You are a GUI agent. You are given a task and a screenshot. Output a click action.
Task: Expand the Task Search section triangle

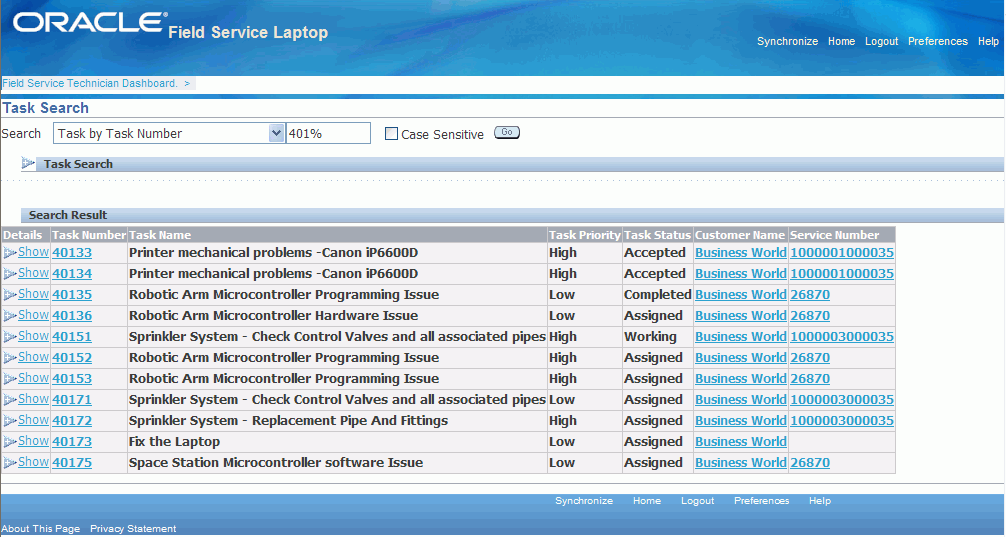(x=28, y=164)
